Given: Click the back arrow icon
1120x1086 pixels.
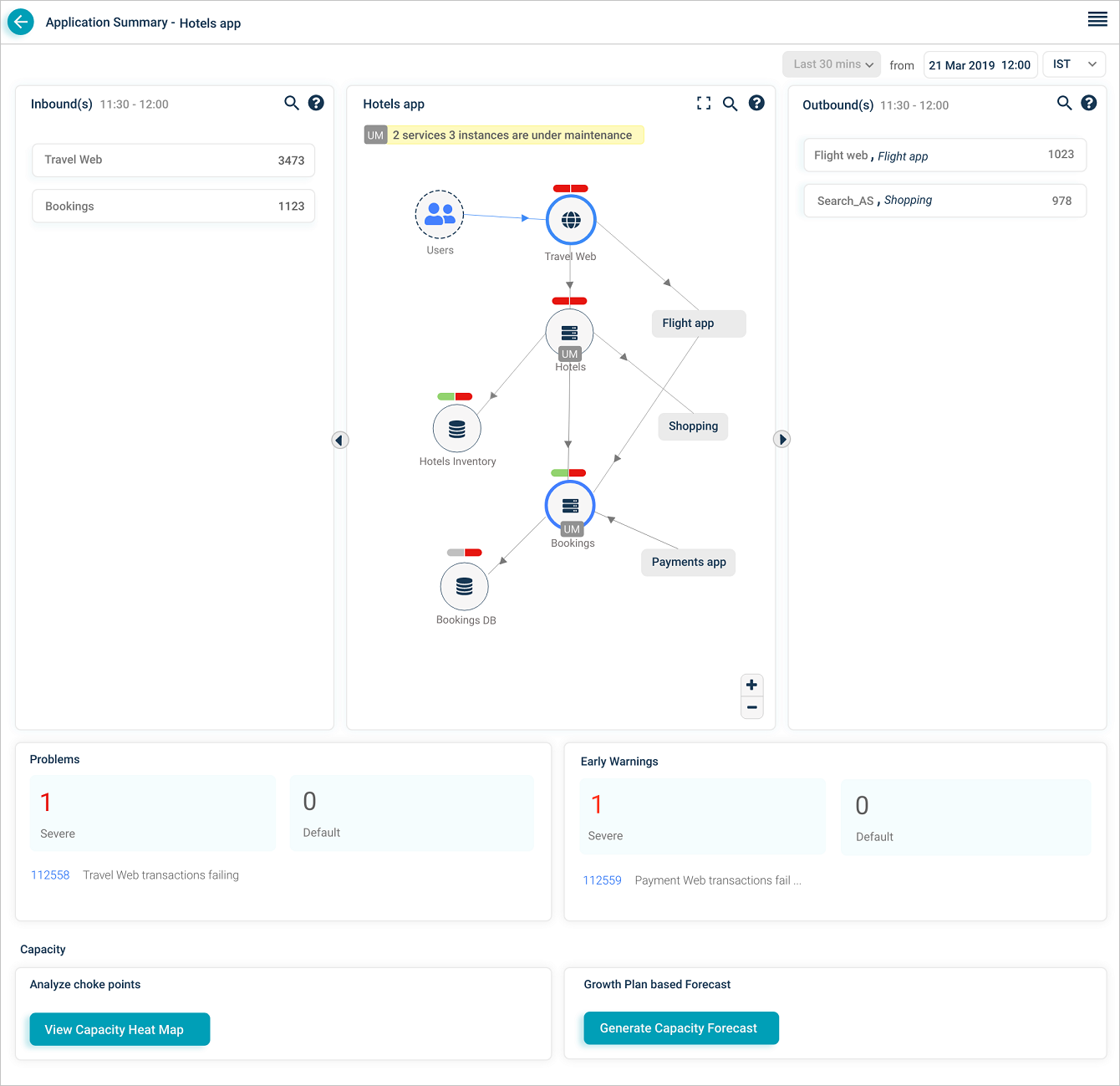Looking at the screenshot, I should click(21, 23).
